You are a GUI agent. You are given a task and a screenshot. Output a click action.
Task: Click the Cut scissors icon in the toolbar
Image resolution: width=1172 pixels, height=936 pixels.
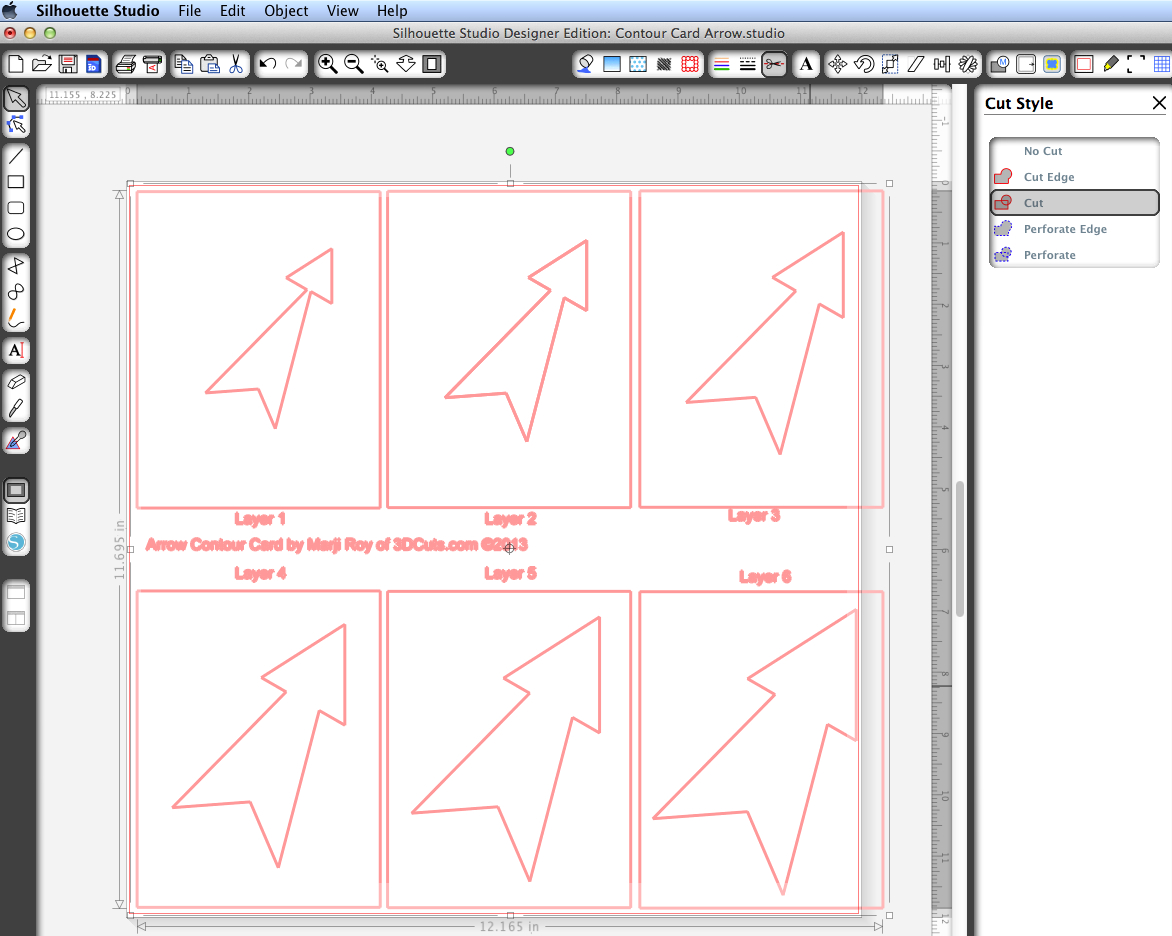[236, 64]
